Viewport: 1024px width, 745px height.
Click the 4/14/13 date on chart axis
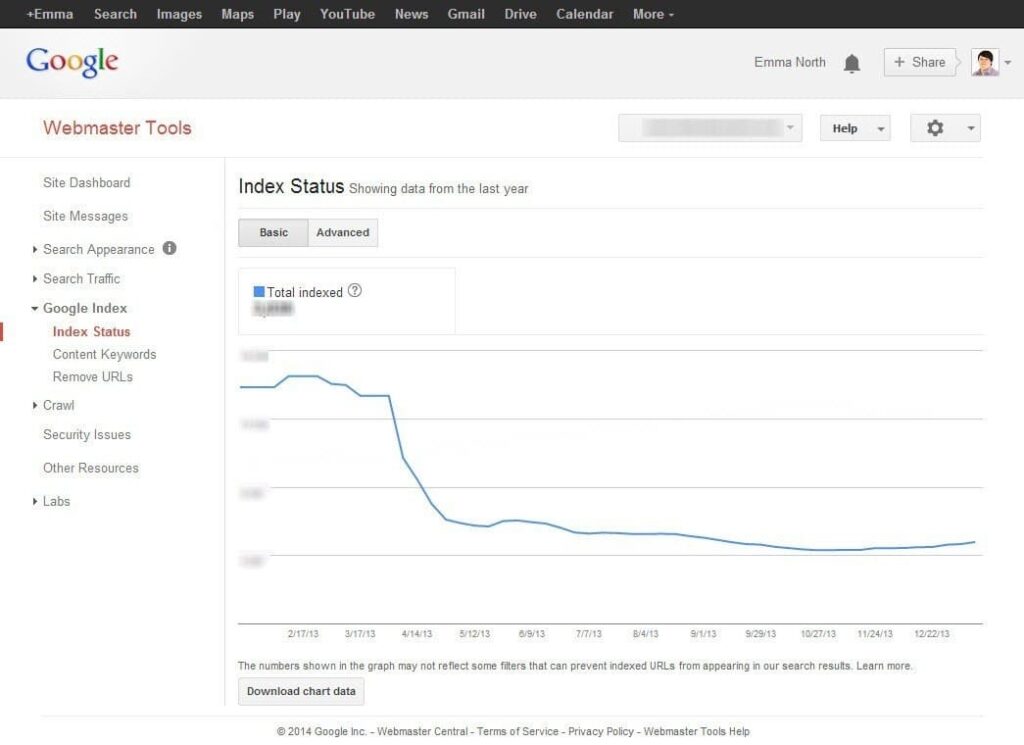pos(417,634)
